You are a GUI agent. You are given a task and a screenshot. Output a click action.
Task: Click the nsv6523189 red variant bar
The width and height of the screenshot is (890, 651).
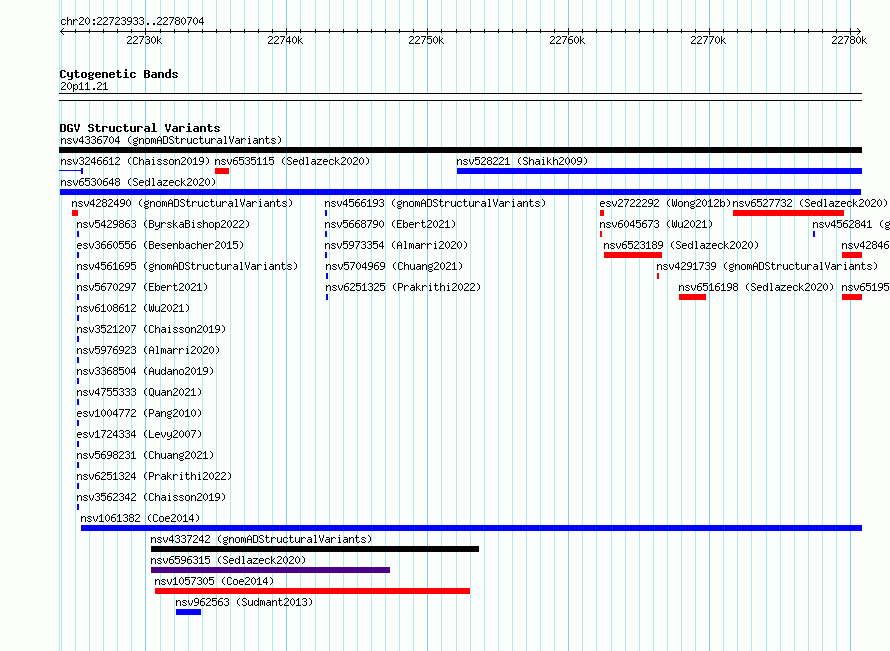[x=633, y=255]
